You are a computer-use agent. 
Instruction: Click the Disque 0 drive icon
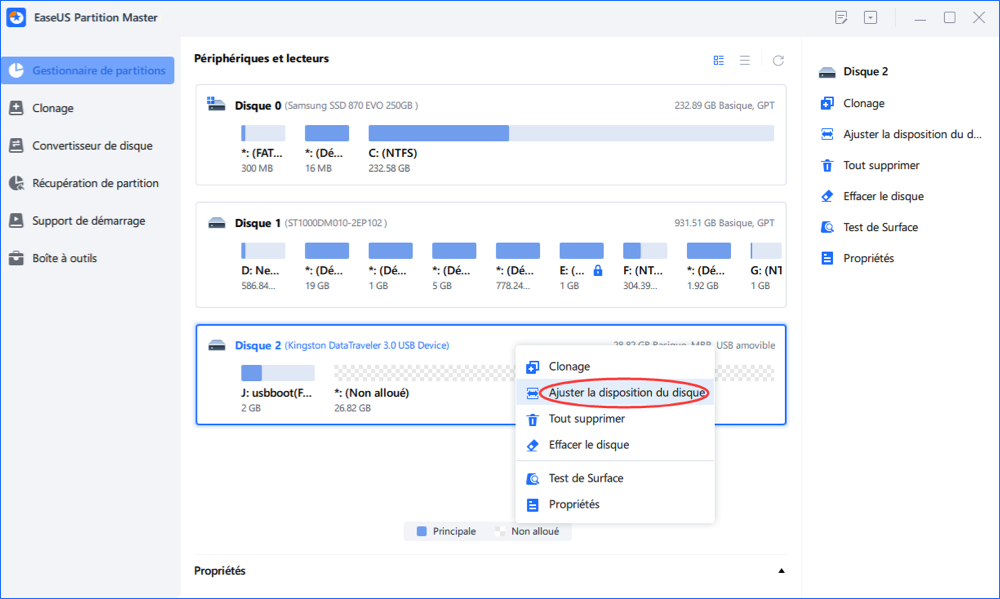pyautogui.click(x=216, y=104)
